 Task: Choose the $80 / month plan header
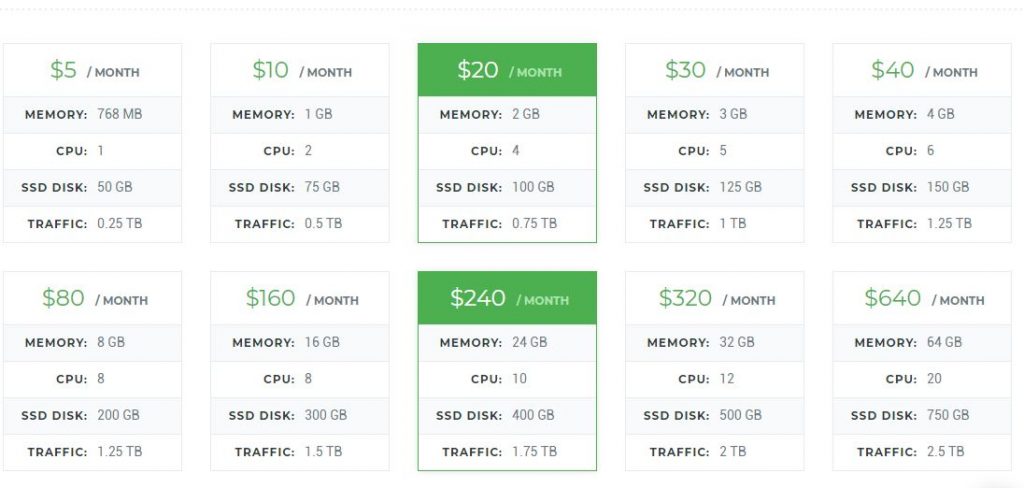click(93, 299)
